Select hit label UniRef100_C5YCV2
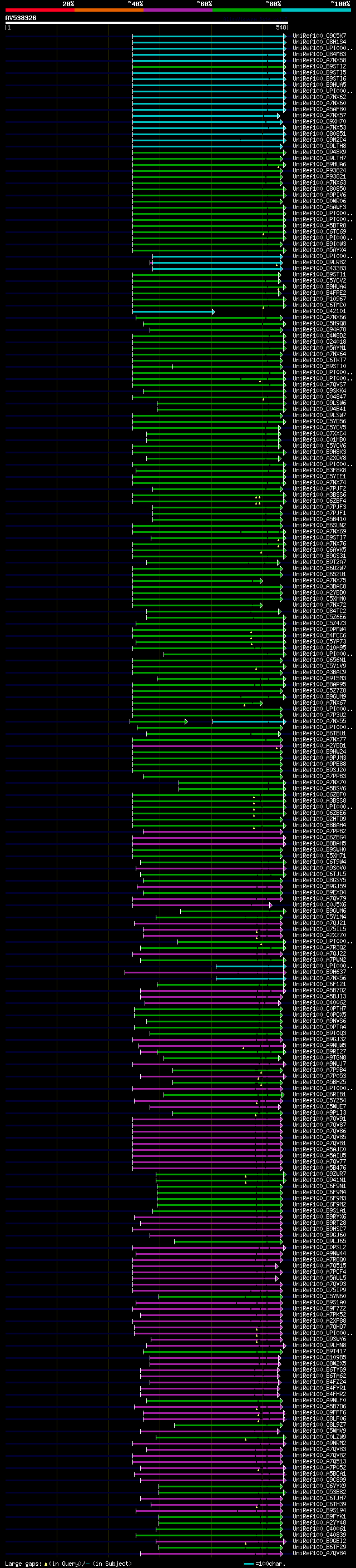This screenshot has width=356, height=1568. coord(319,280)
